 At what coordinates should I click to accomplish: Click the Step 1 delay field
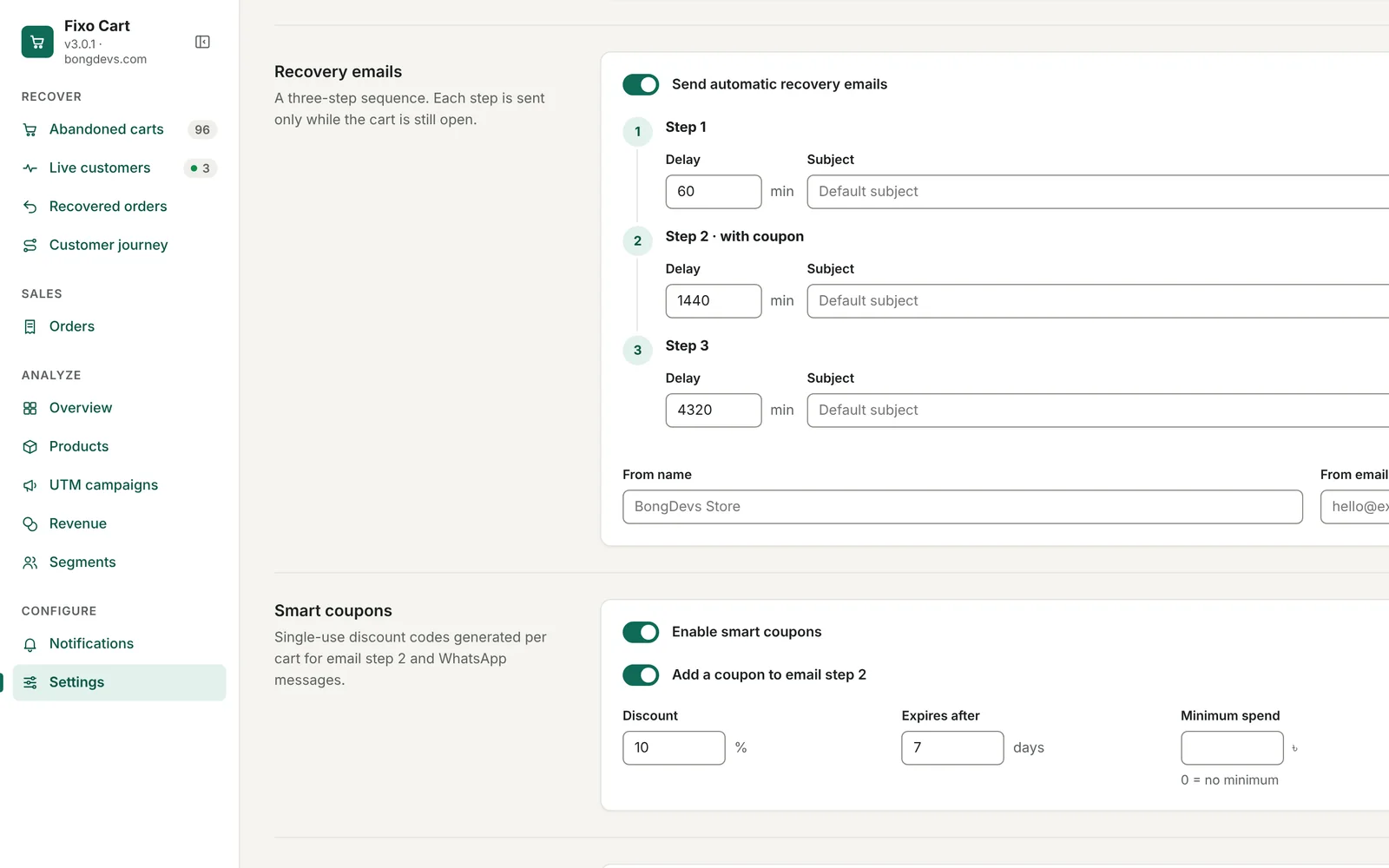tap(714, 192)
